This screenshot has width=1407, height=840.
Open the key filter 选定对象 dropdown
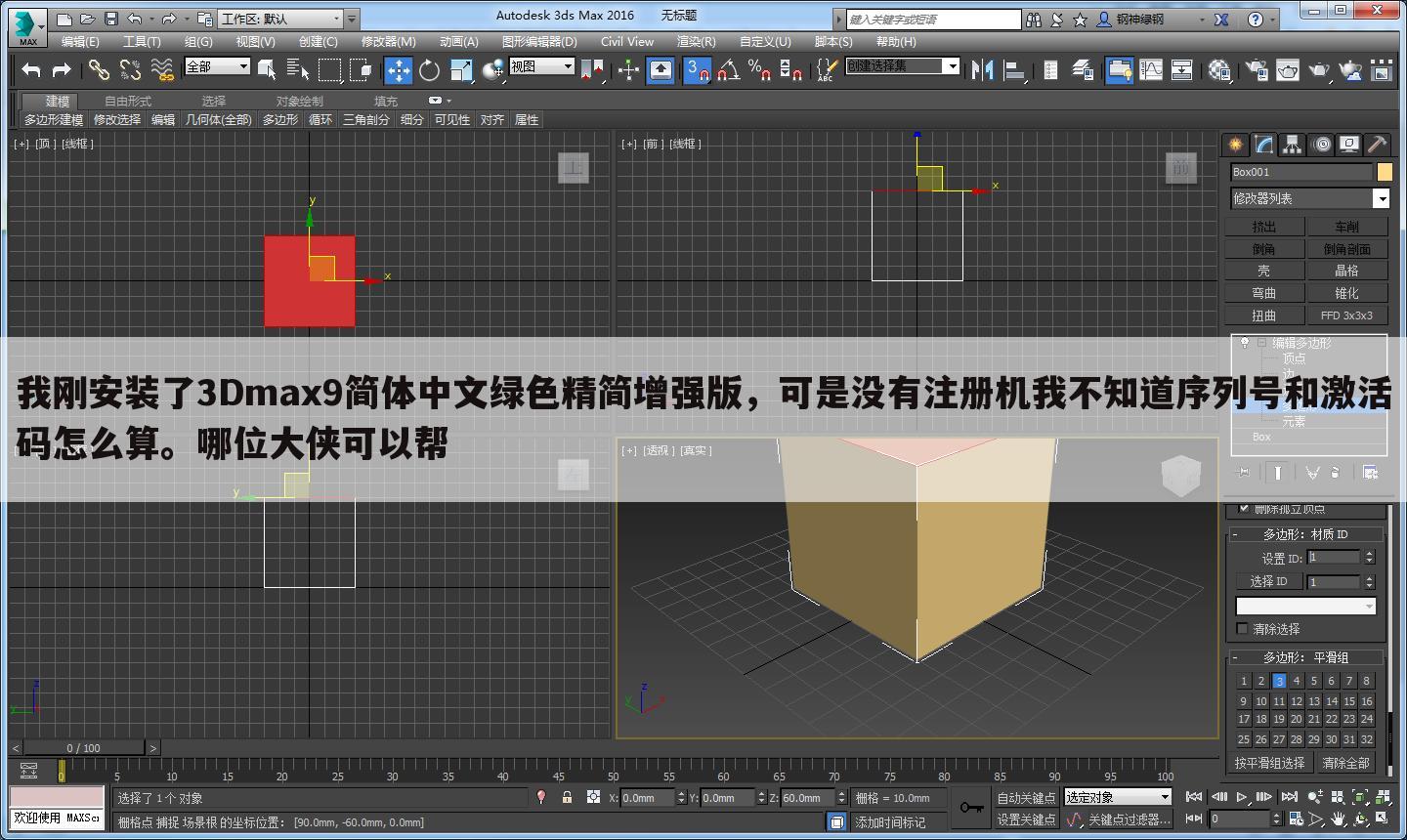[1117, 797]
